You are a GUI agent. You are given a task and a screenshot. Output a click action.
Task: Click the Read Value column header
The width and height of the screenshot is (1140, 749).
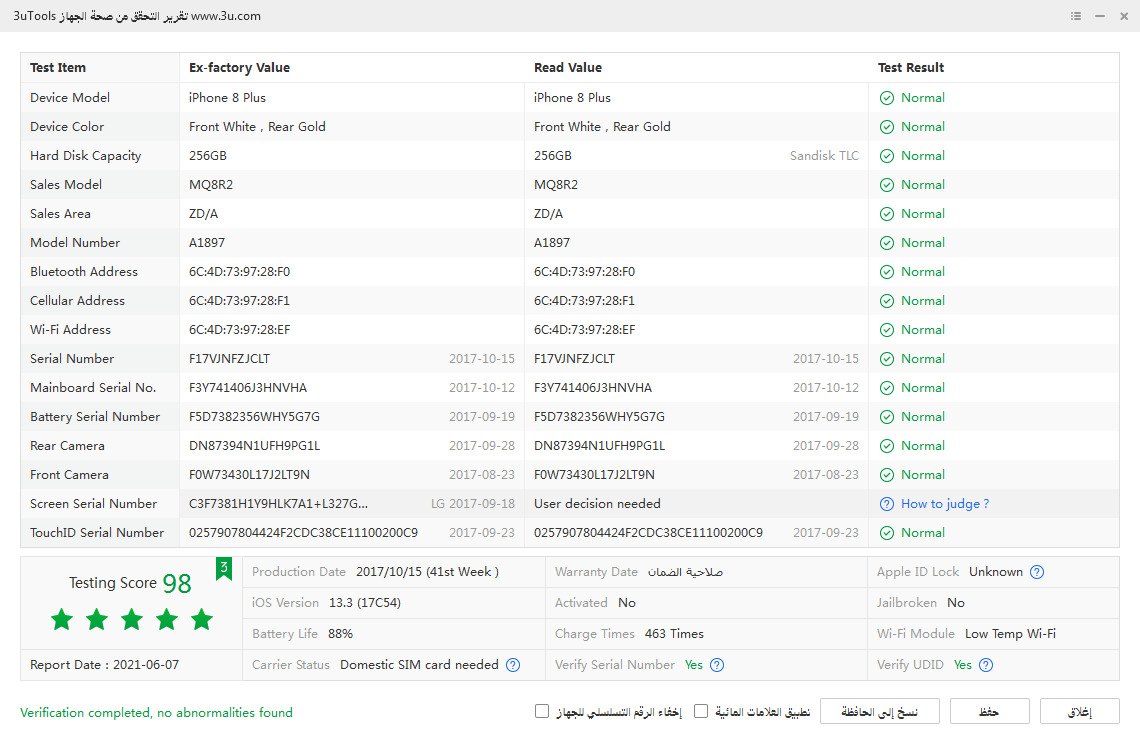pyautogui.click(x=567, y=68)
